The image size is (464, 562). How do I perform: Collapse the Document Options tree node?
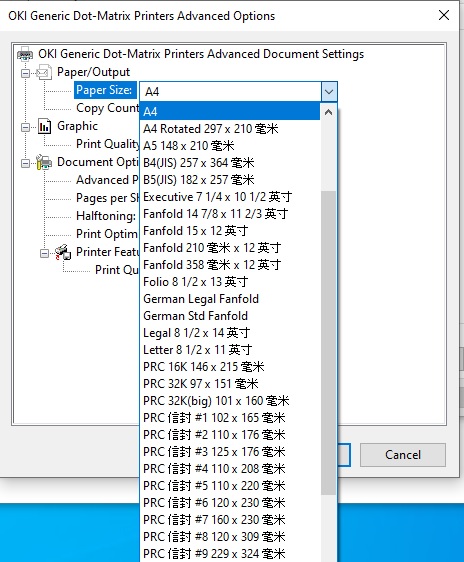click(25, 163)
